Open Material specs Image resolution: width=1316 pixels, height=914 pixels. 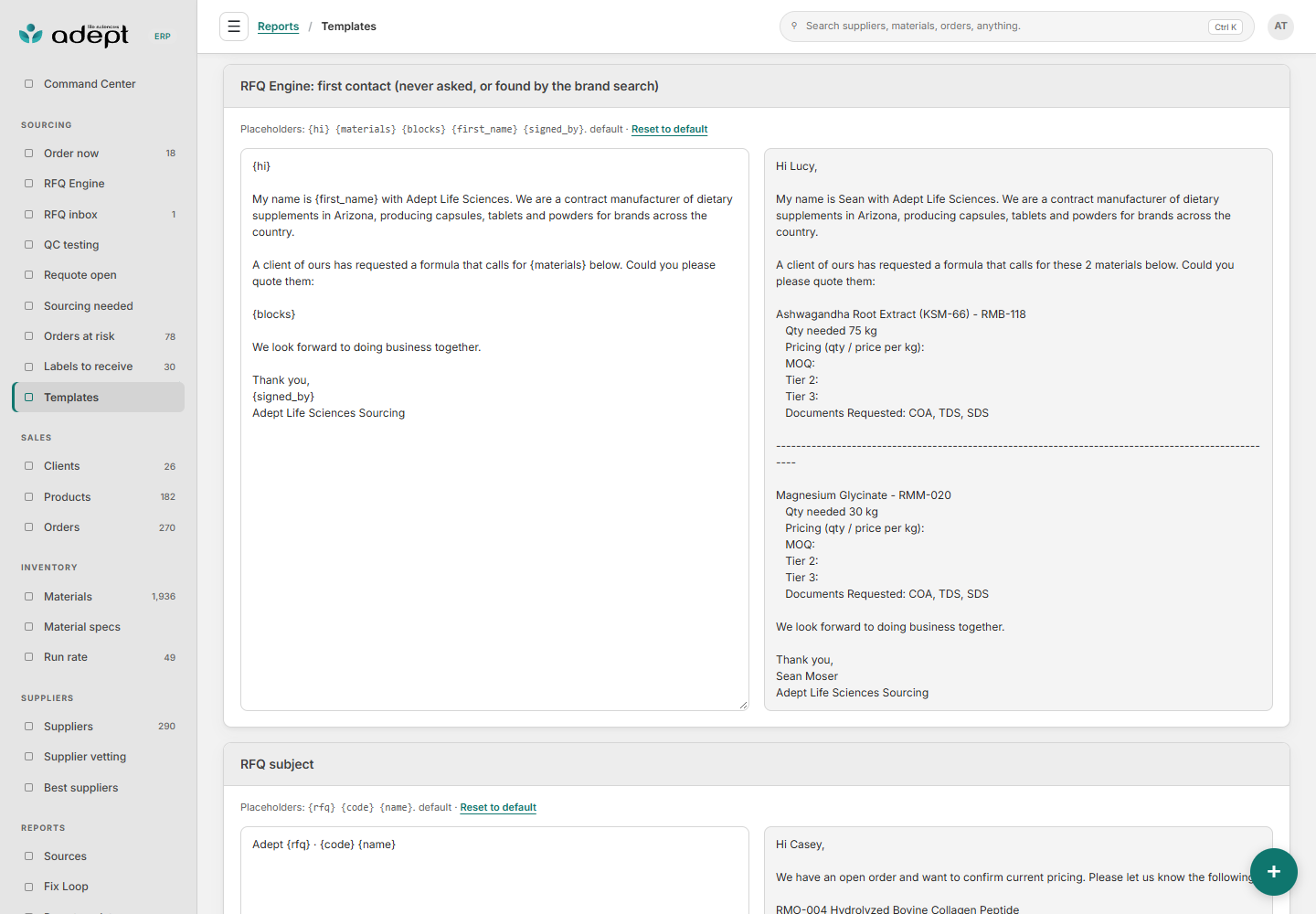point(99,627)
